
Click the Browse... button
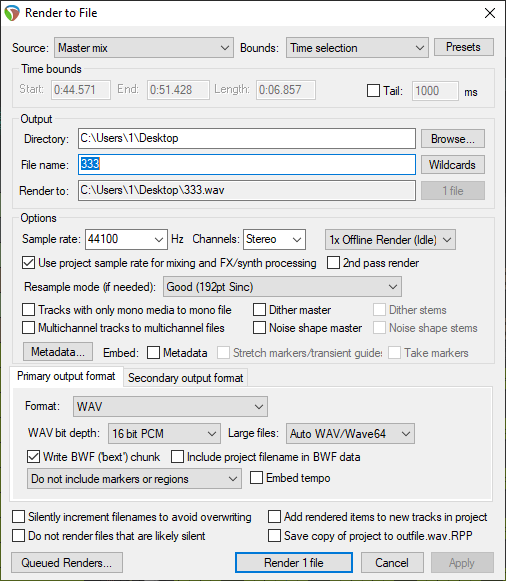click(x=453, y=139)
